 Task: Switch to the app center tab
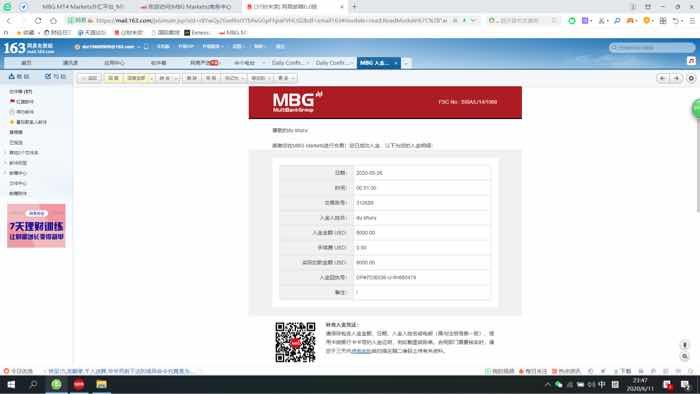point(114,63)
